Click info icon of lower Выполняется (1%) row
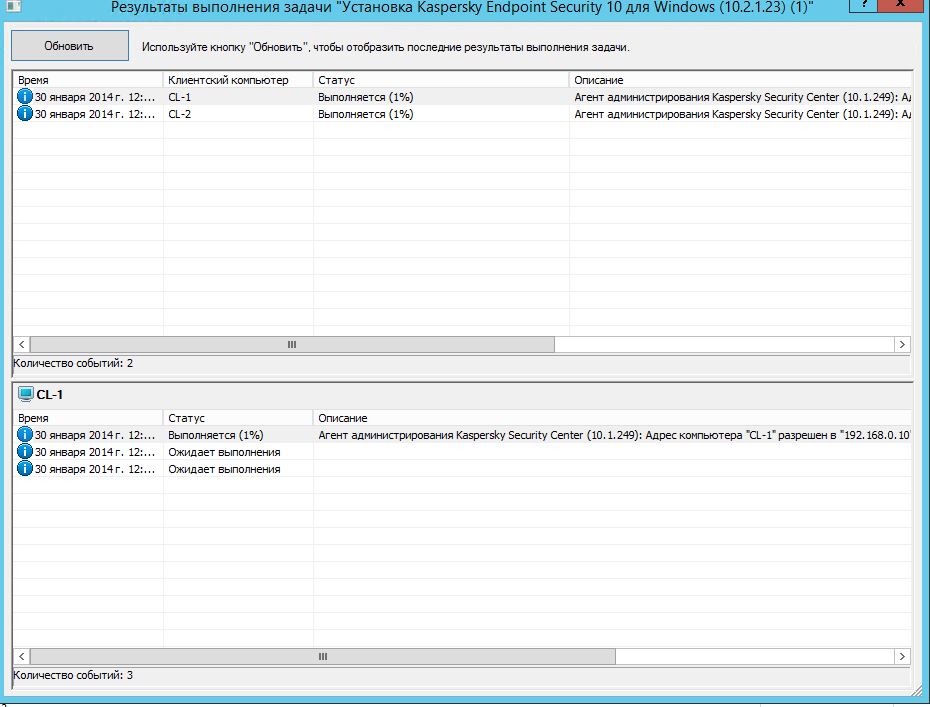930x707 pixels. pyautogui.click(x=24, y=435)
